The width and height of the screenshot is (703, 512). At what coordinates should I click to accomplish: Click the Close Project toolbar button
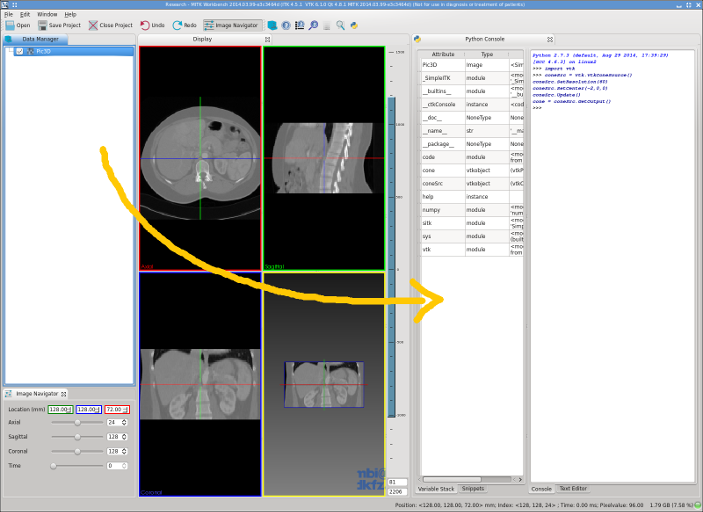coord(110,25)
